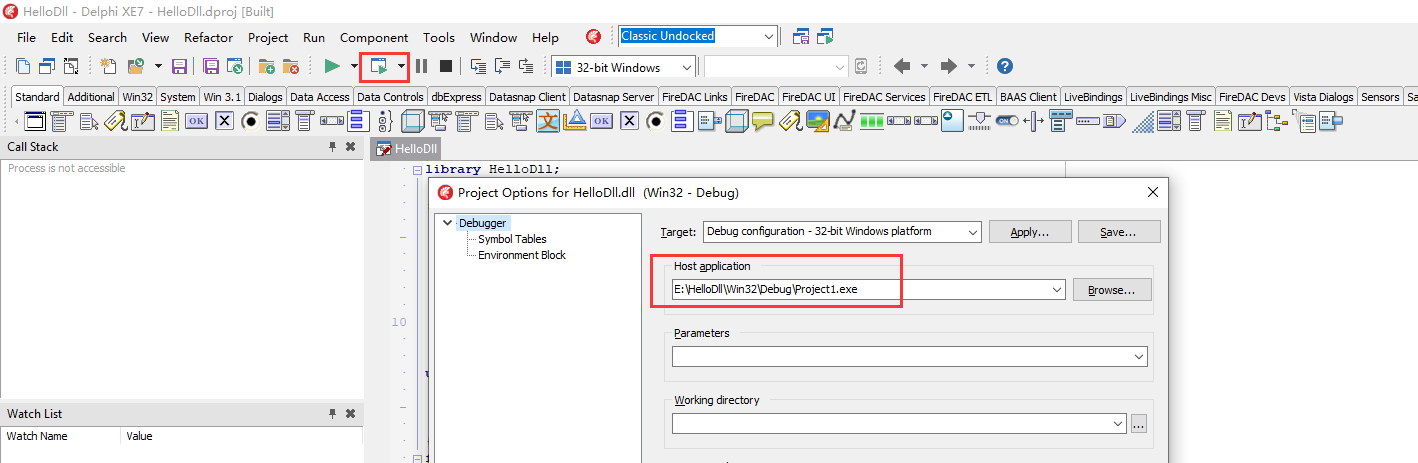This screenshot has width=1418, height=463.
Task: Click the Value column header in Watch List
Action: [x=241, y=436]
